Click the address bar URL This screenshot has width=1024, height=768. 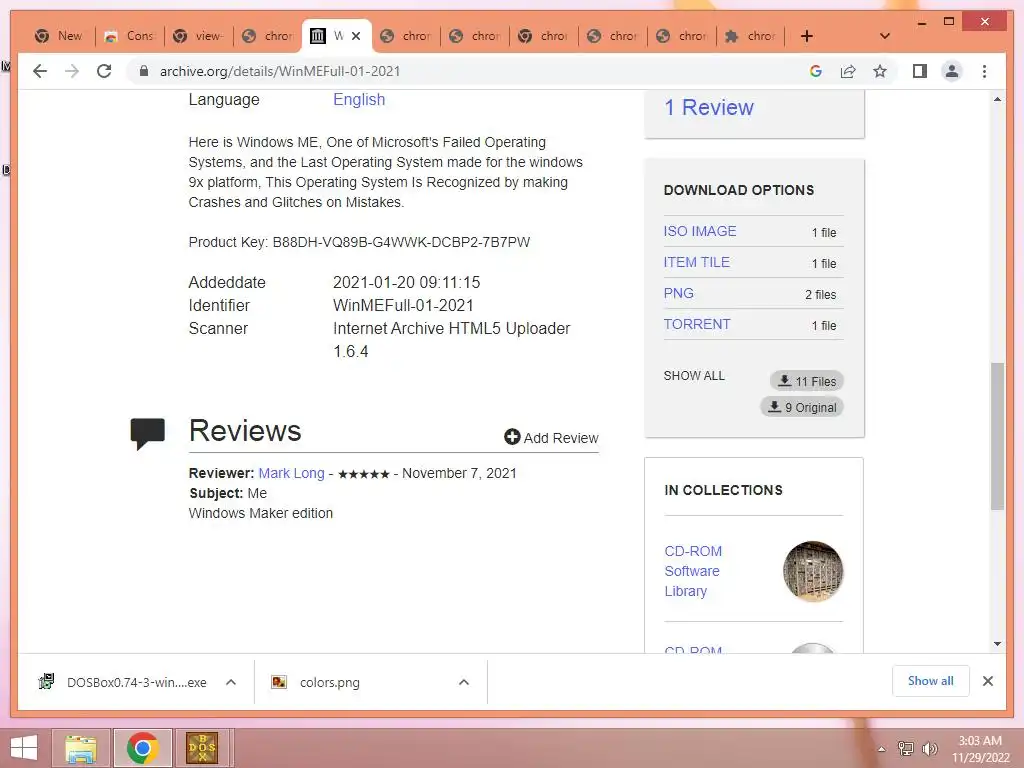tap(280, 71)
